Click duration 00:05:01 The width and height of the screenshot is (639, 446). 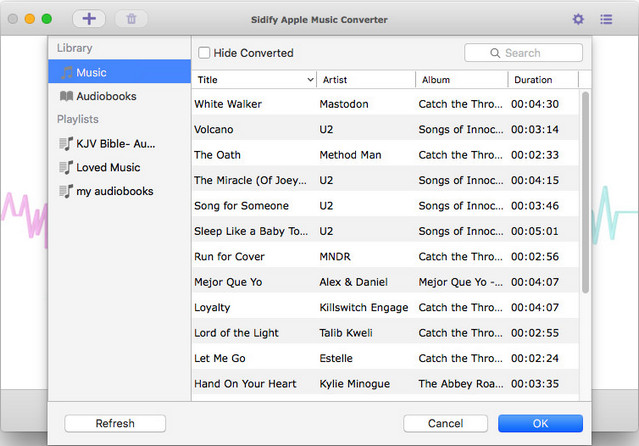[x=535, y=231]
